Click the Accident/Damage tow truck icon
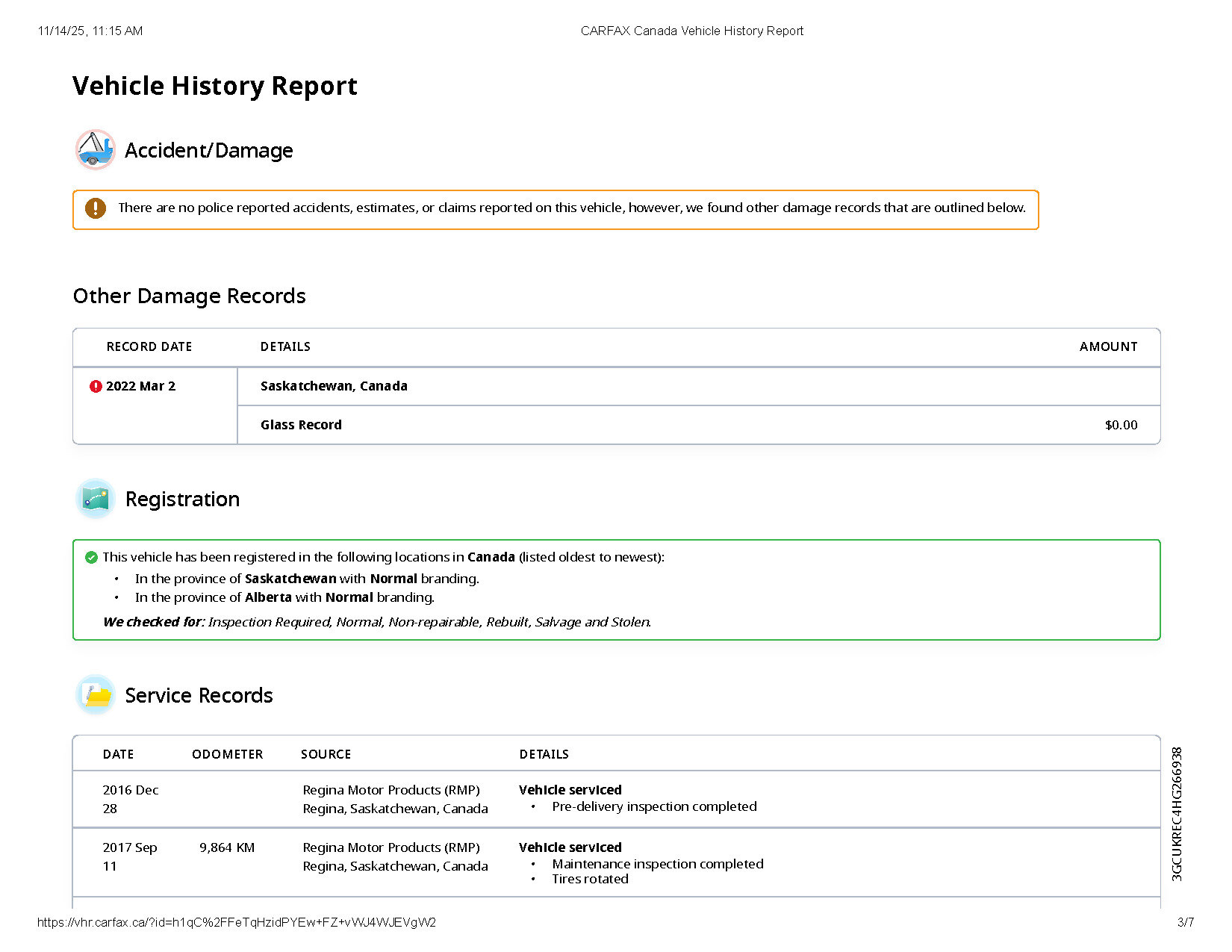 (96, 149)
